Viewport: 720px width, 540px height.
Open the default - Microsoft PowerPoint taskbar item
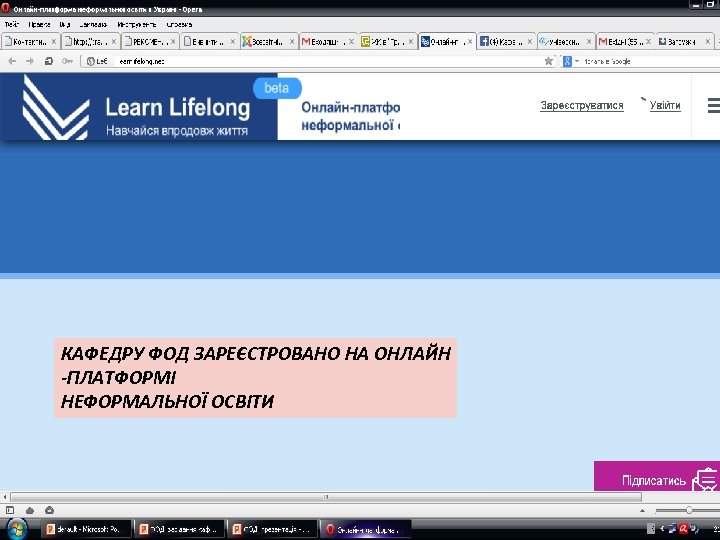(87, 529)
